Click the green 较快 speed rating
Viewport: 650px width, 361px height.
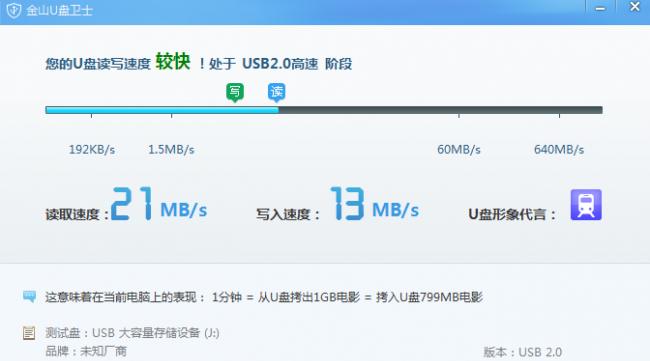pos(173,62)
